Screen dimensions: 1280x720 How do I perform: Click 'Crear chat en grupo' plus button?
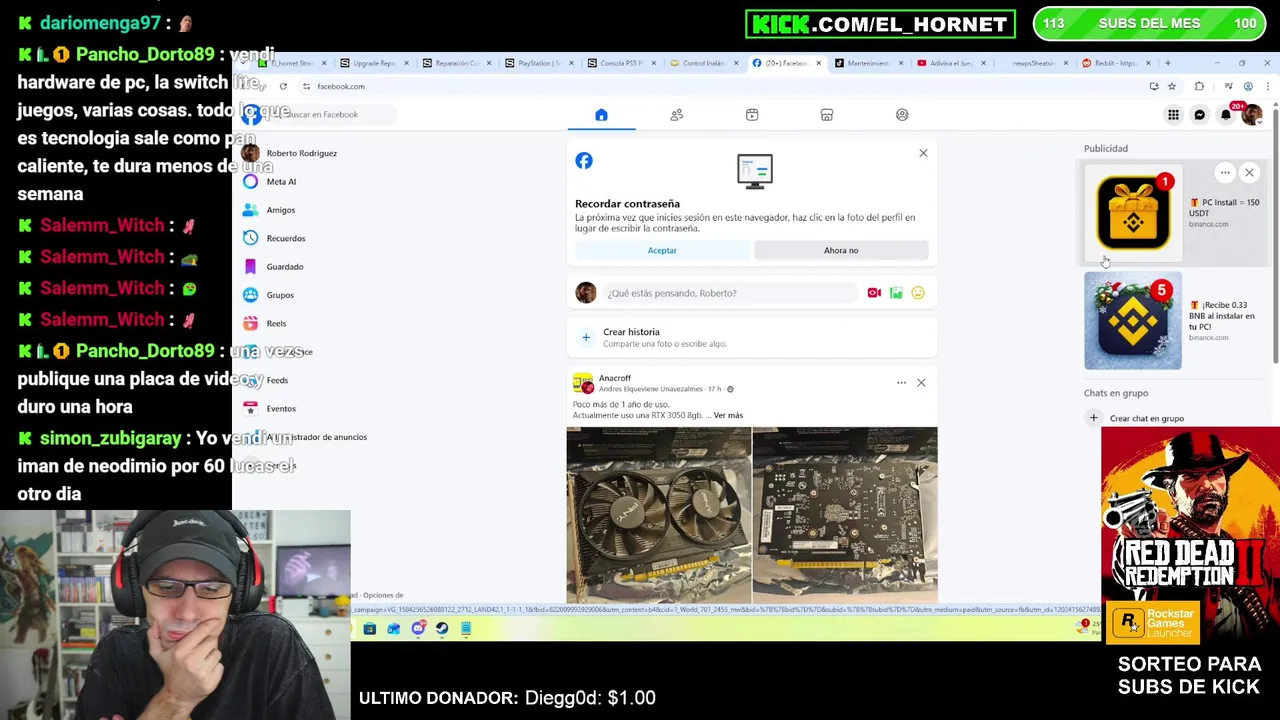[x=1094, y=418]
